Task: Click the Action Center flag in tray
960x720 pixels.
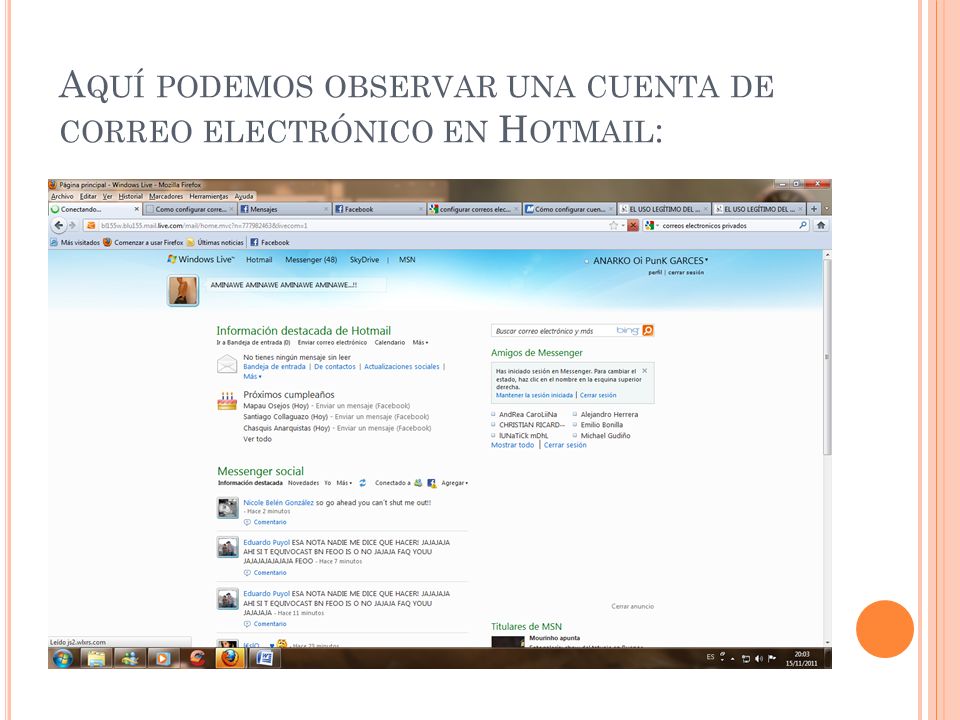Action: [772, 658]
